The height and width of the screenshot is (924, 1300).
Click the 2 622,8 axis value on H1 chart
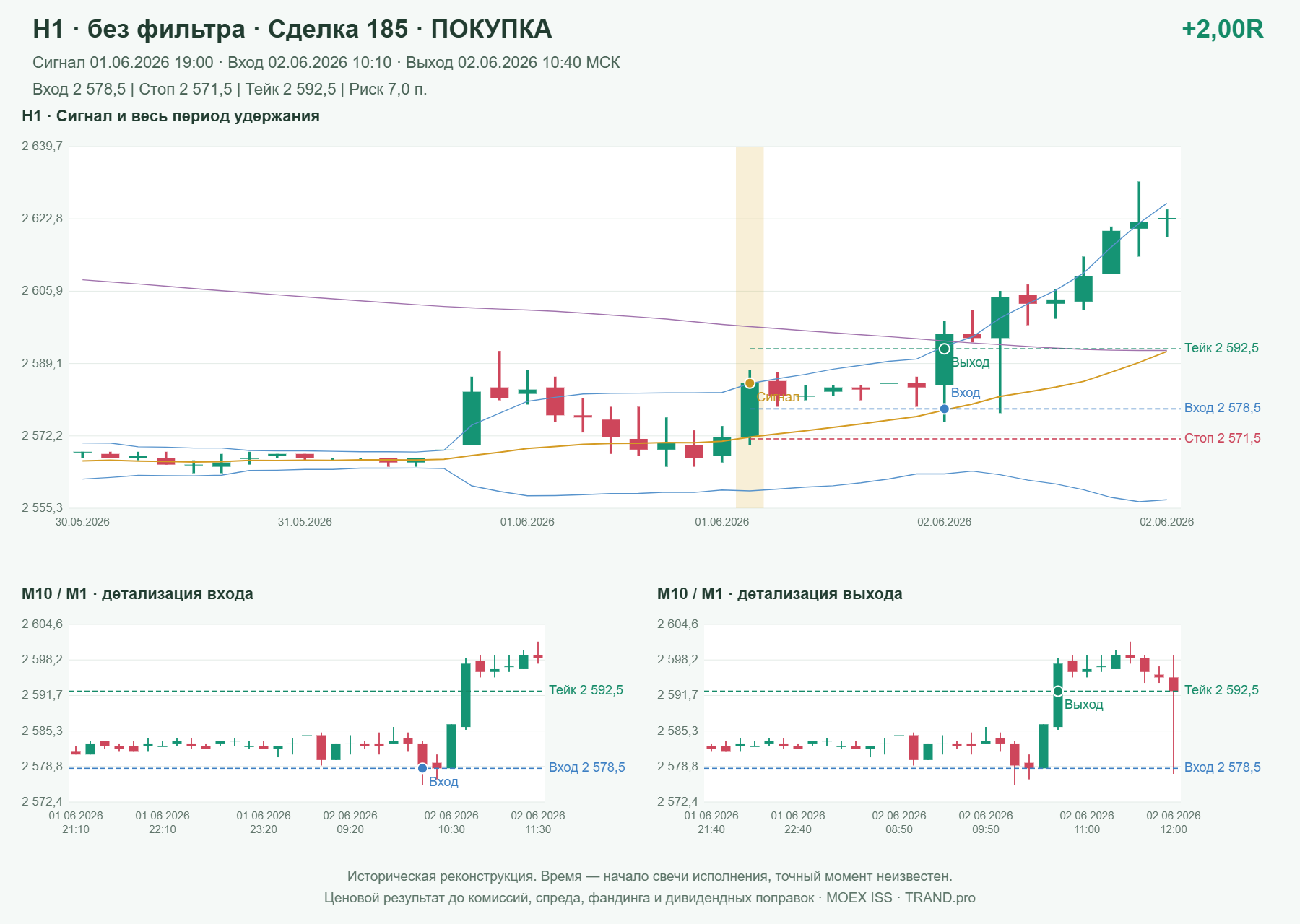tap(42, 219)
